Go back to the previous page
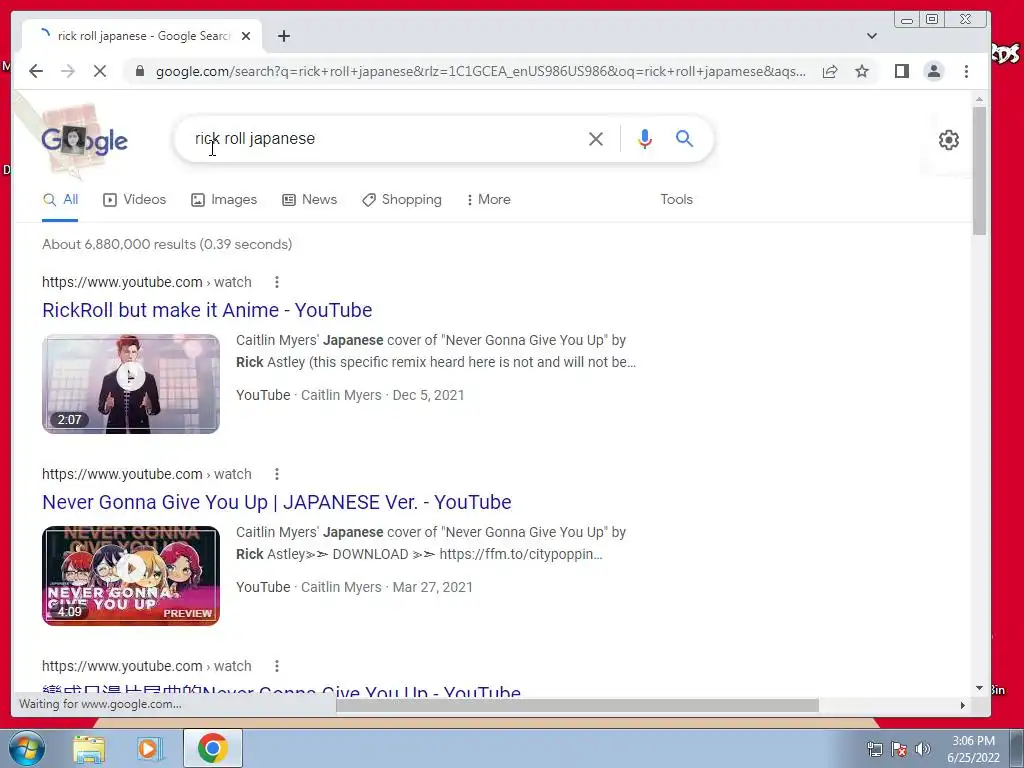The image size is (1024, 768). (x=36, y=71)
